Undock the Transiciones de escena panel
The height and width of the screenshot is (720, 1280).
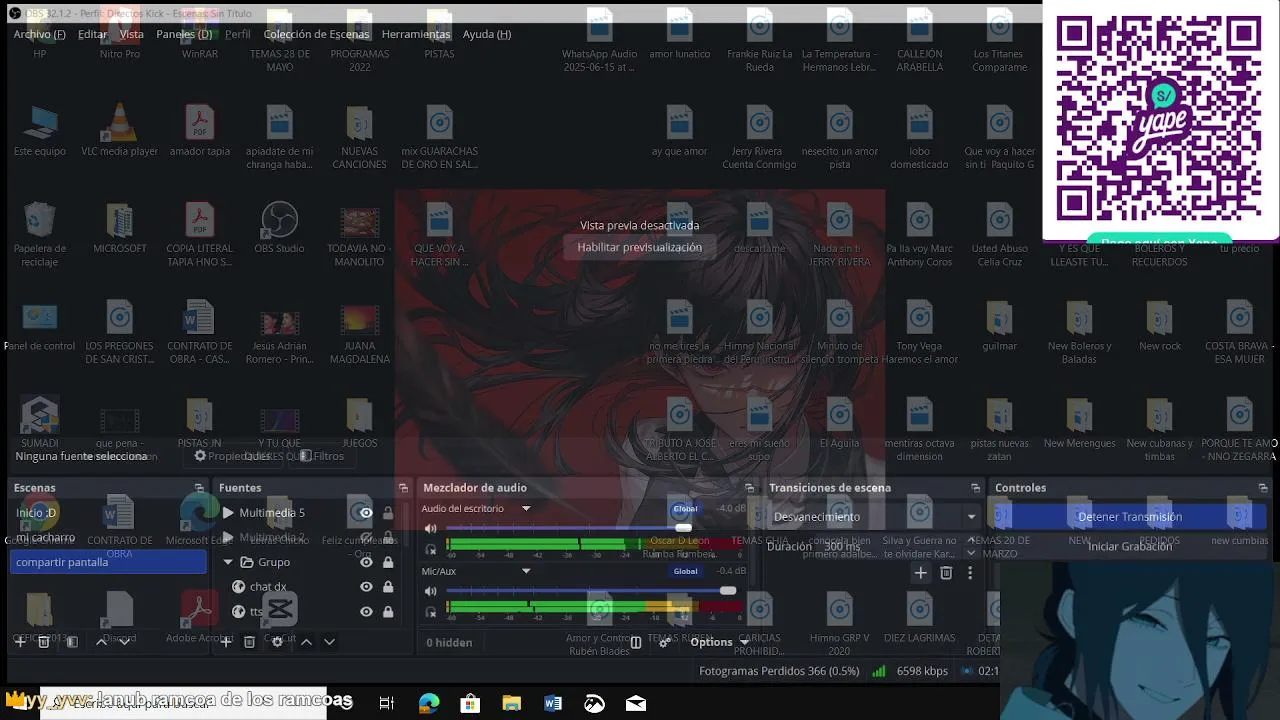(975, 488)
